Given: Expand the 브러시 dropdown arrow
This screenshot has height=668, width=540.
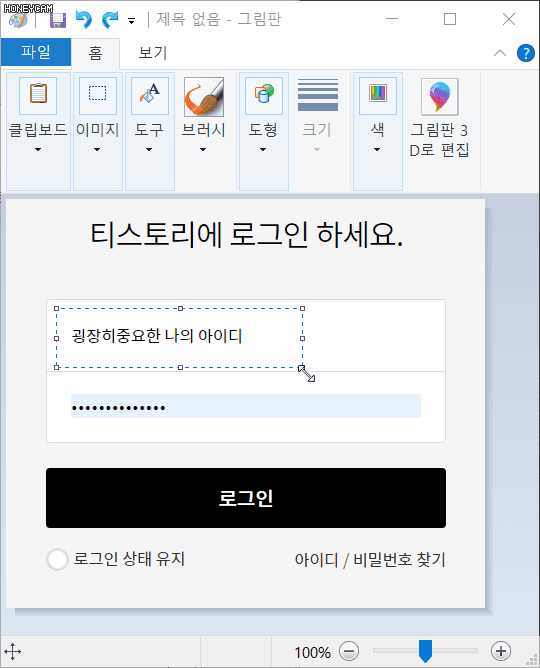Looking at the screenshot, I should 203,150.
